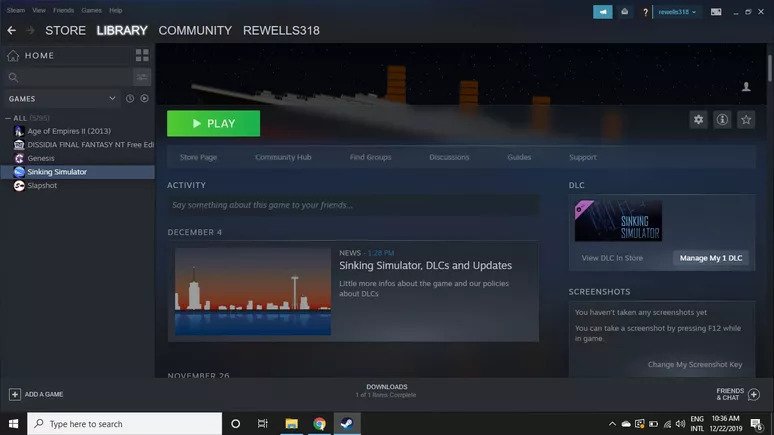Open the rewells318 account dropdown

click(x=677, y=12)
